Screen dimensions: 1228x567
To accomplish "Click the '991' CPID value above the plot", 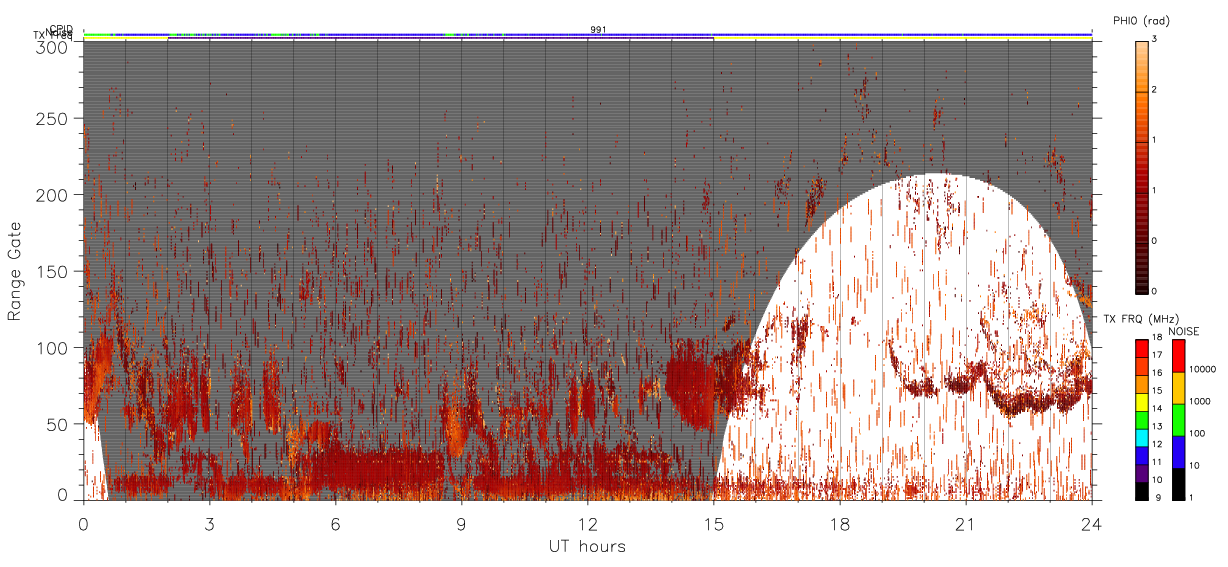I will tap(598, 30).
